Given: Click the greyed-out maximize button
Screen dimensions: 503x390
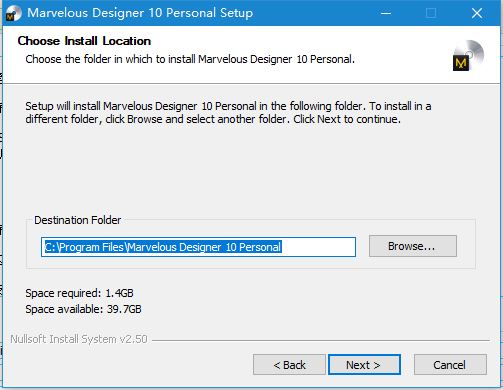Looking at the screenshot, I should (431, 13).
